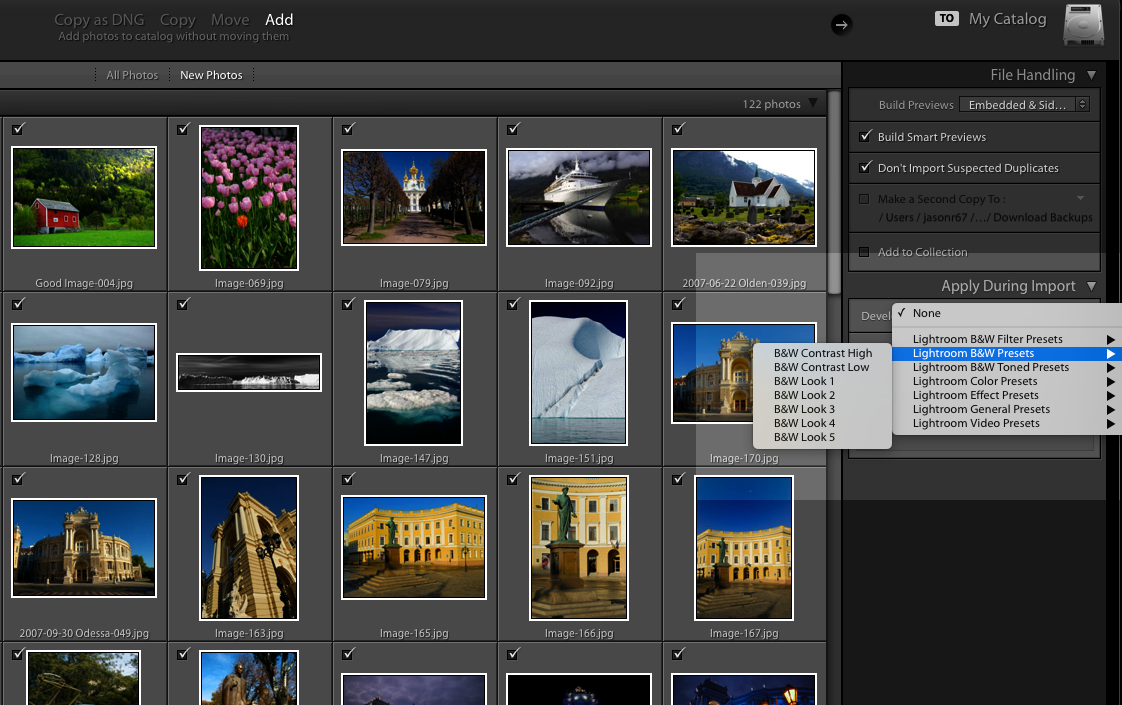Select the 2007-09-30 Odessa-049.jpg thumbnail

84,548
